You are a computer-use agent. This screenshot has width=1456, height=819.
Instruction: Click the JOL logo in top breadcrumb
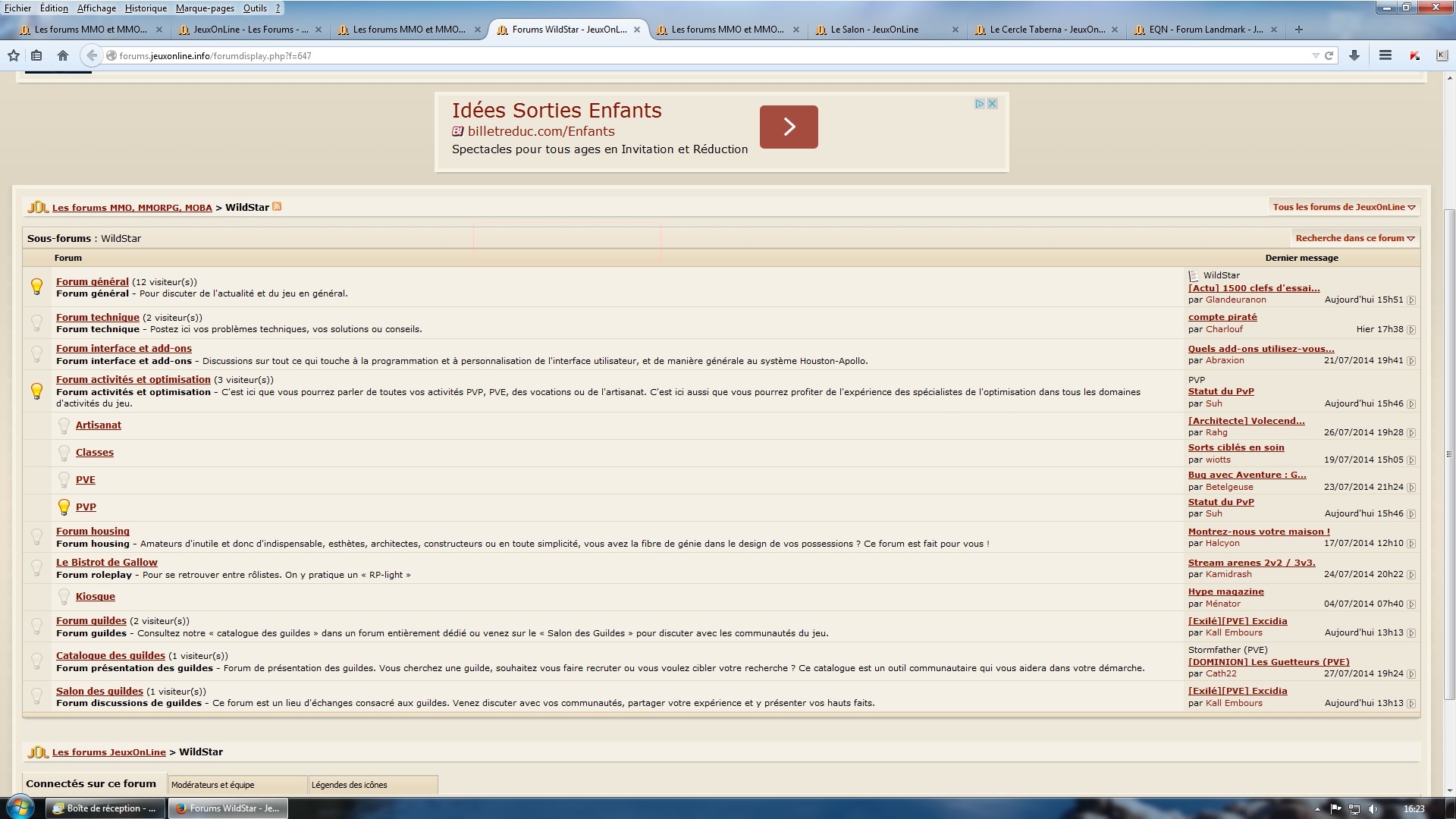(x=38, y=207)
